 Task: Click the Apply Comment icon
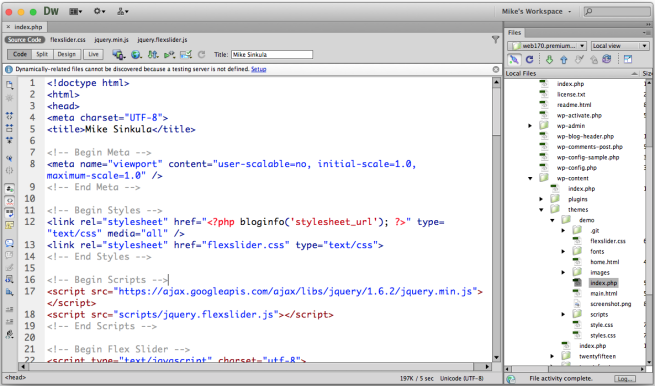[x=9, y=243]
